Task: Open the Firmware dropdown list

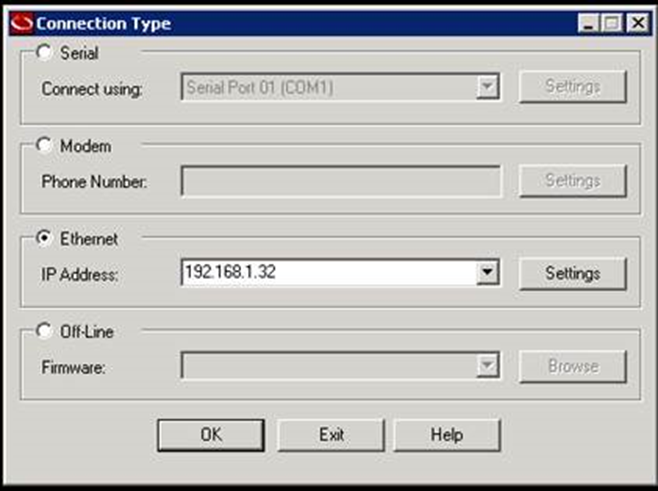Action: (x=487, y=366)
